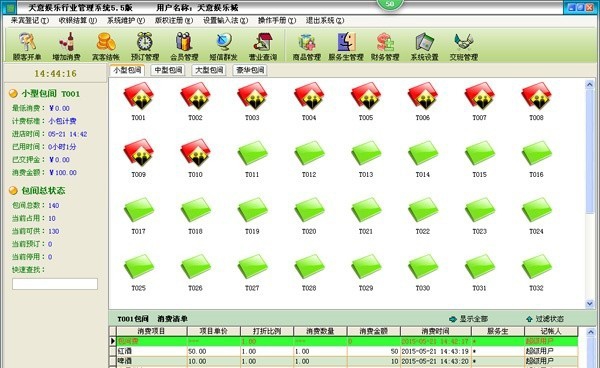Open the 操作手册 menu

coord(277,21)
